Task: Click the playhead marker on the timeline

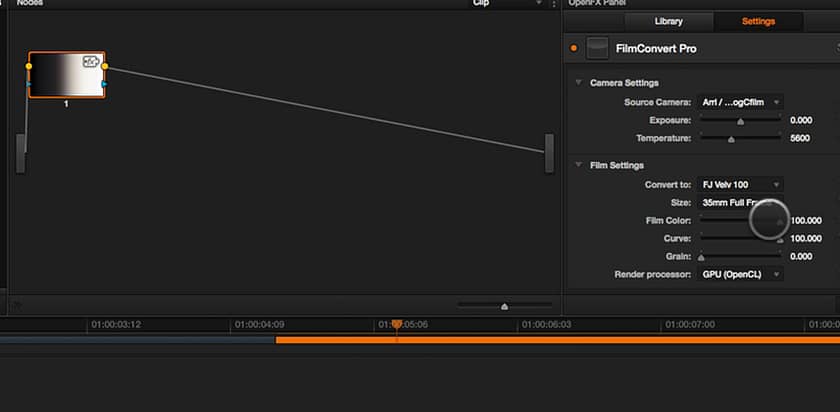Action: 396,325
